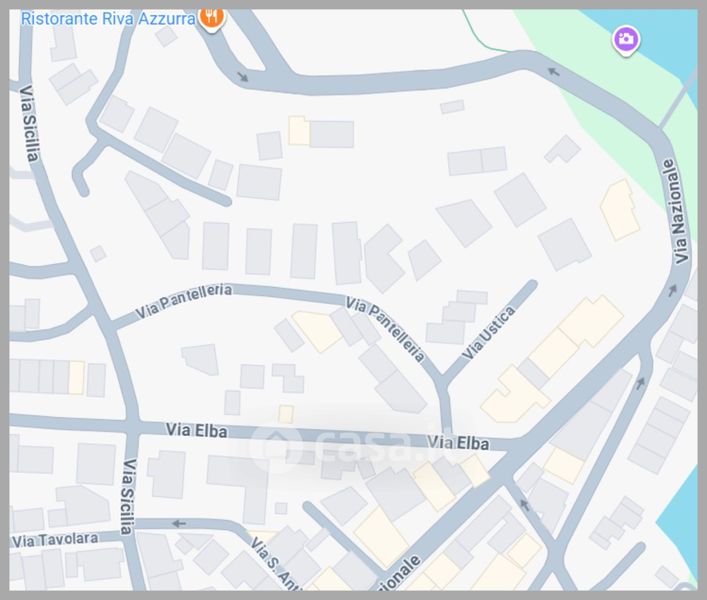Click the purple camera photo marker
This screenshot has height=600, width=707.
point(626,40)
